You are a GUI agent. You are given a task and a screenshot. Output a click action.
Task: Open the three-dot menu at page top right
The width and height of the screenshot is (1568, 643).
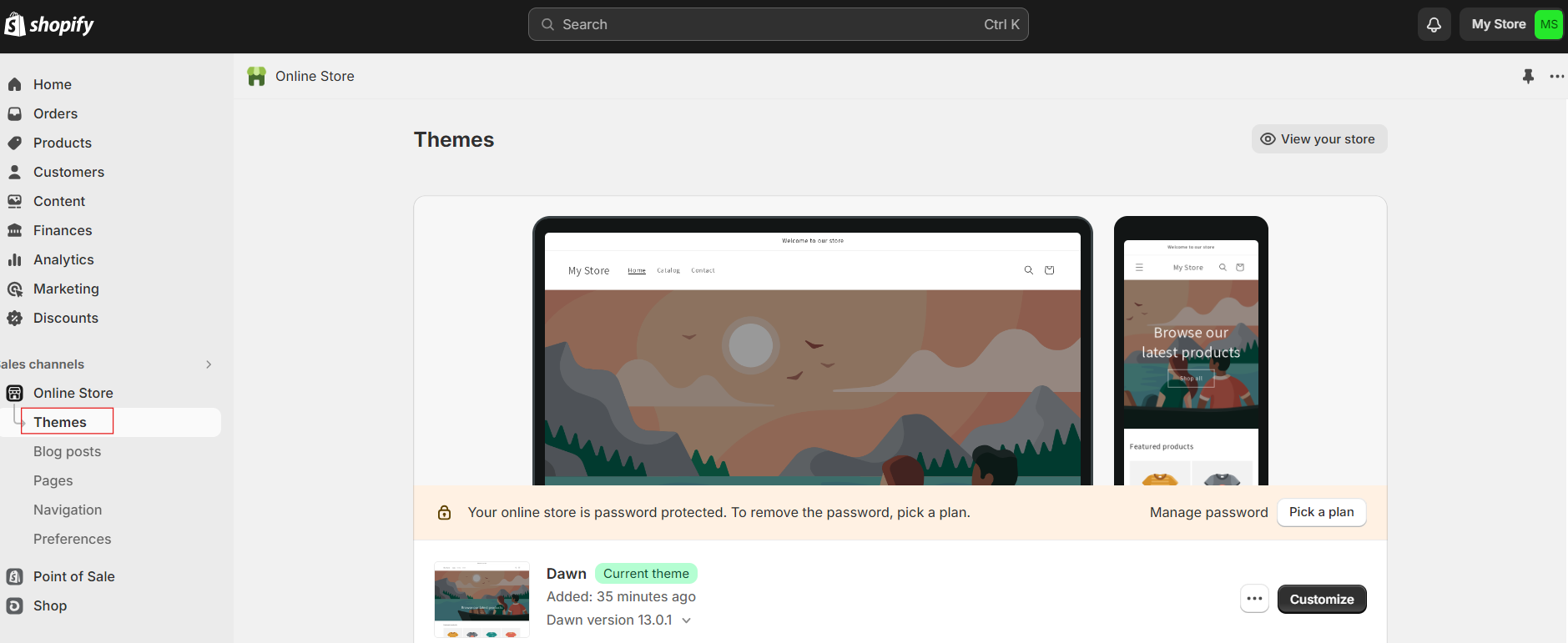pos(1556,76)
